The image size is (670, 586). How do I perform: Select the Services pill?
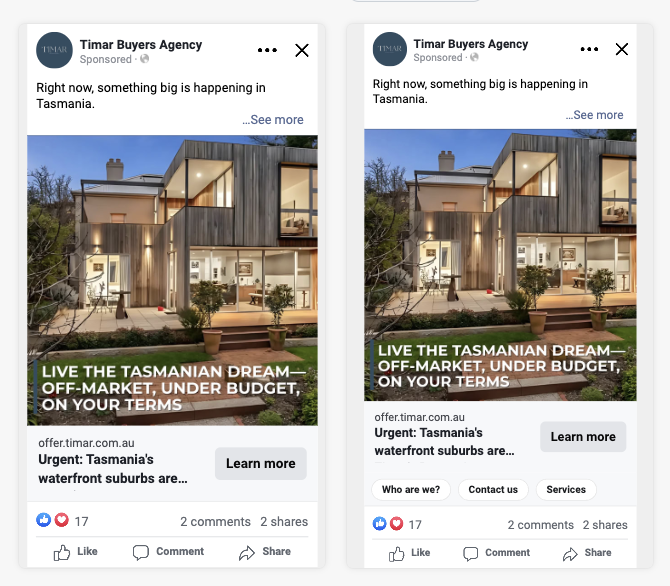(566, 490)
